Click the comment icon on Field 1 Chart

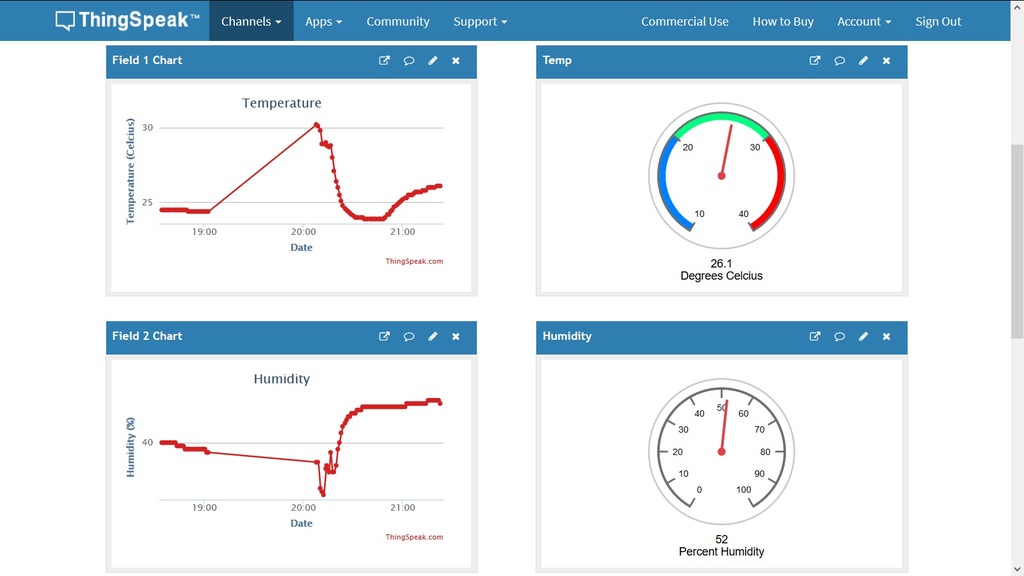pos(409,61)
